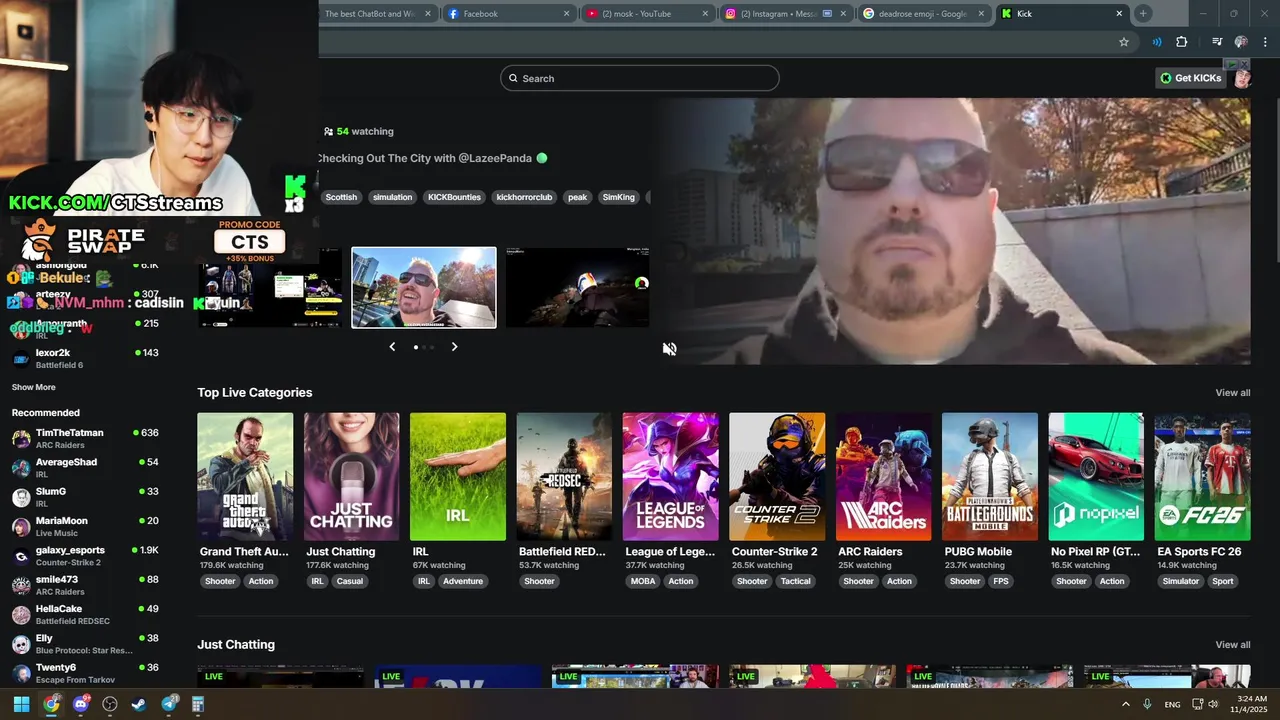Viewport: 1280px width, 720px height.
Task: Show hidden system tray icons chevron
Action: (1126, 704)
